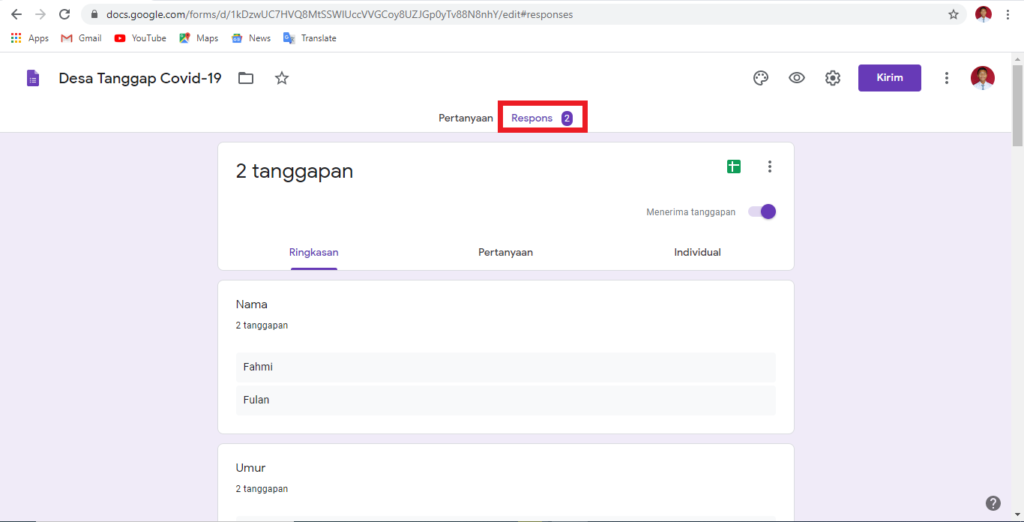
Task: Click the Umur question heading
Action: 250,468
